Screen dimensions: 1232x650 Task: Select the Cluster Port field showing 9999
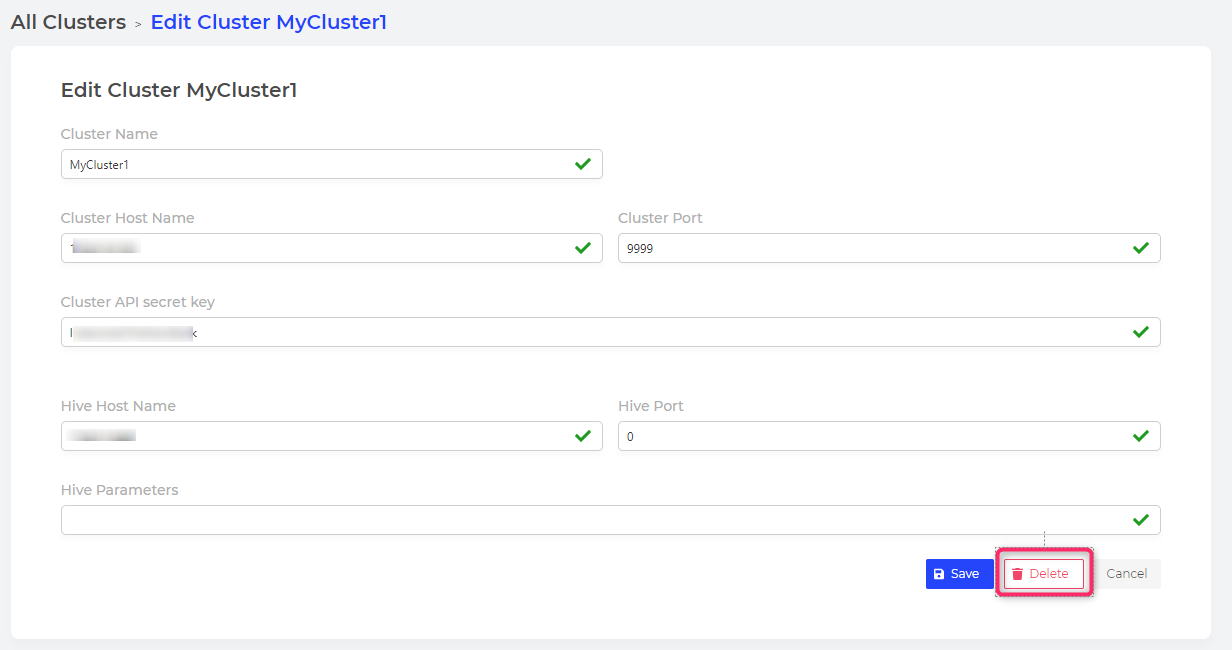pyautogui.click(x=889, y=248)
